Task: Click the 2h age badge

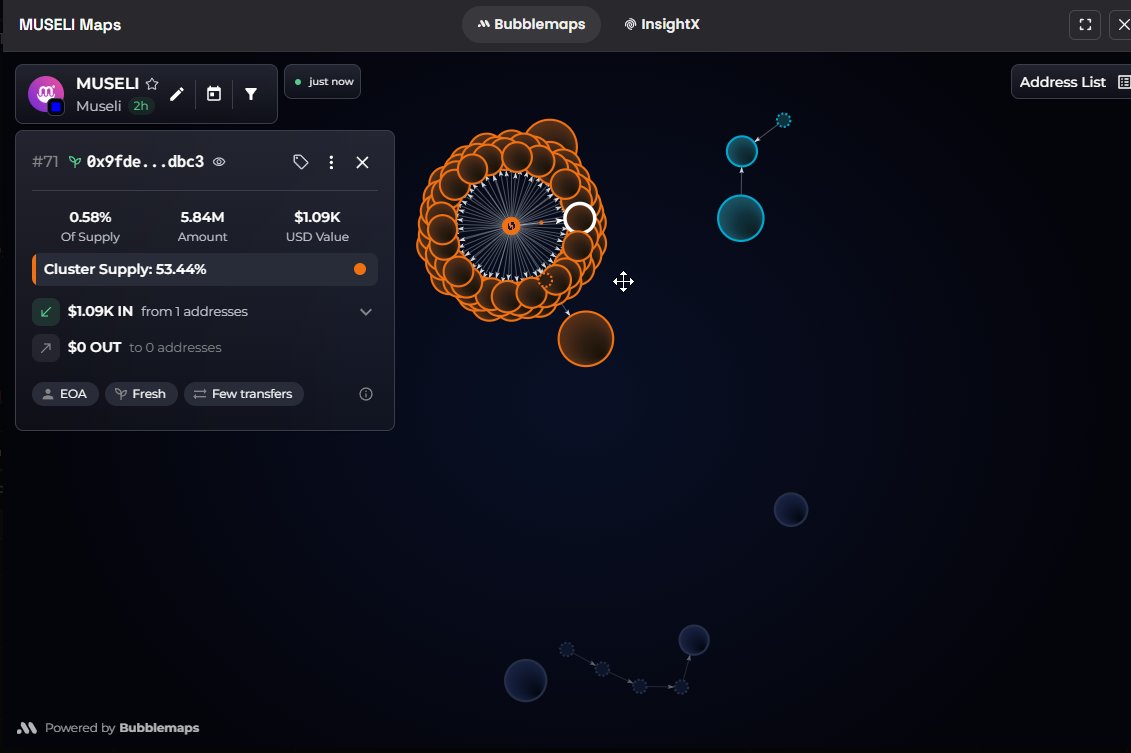Action: pyautogui.click(x=141, y=106)
